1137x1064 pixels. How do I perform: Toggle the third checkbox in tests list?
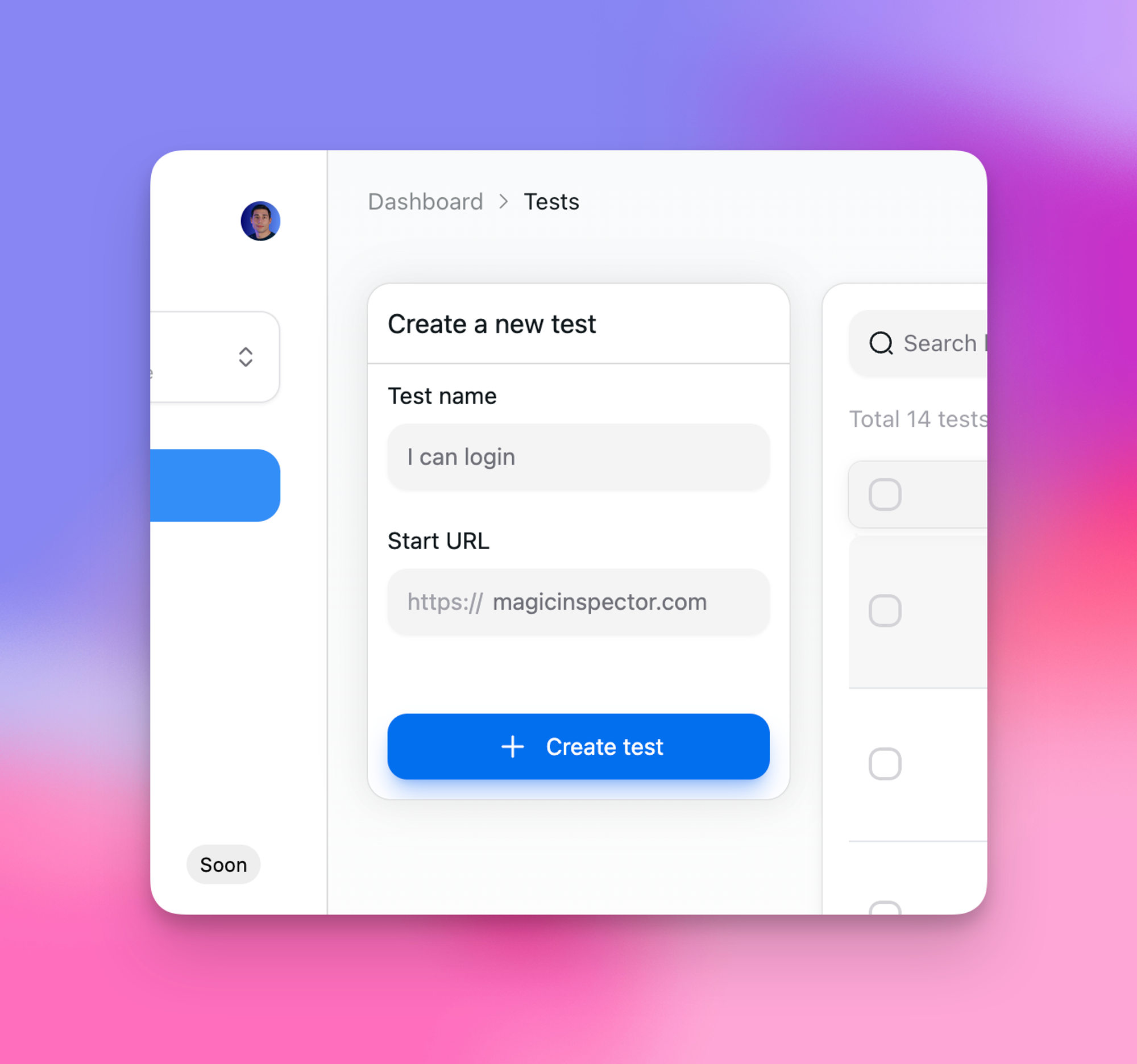tap(884, 762)
